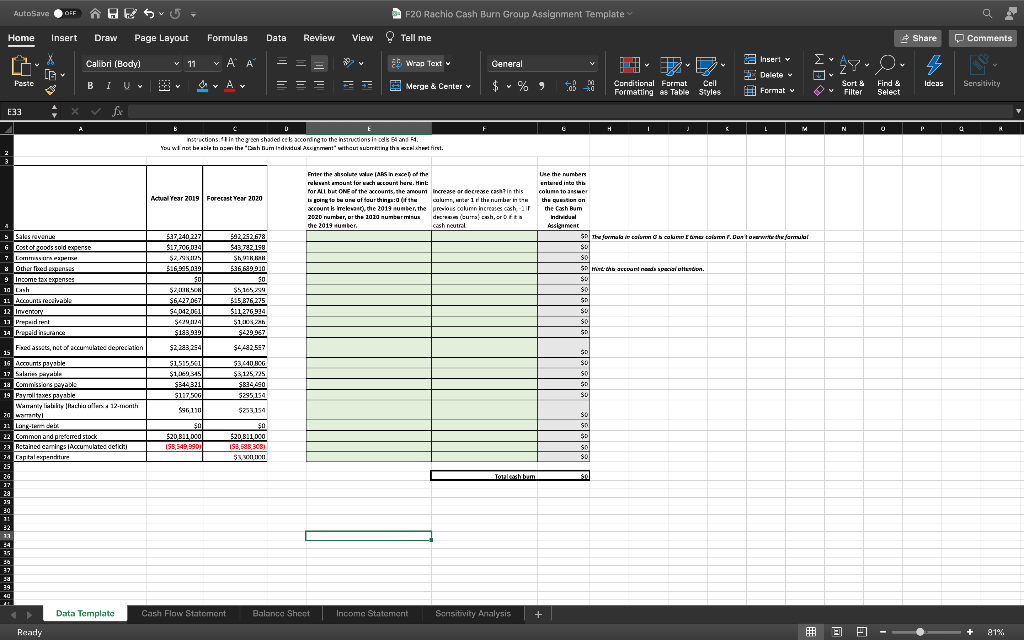This screenshot has width=1024, height=640.
Task: Click the Share button
Action: [x=918, y=38]
